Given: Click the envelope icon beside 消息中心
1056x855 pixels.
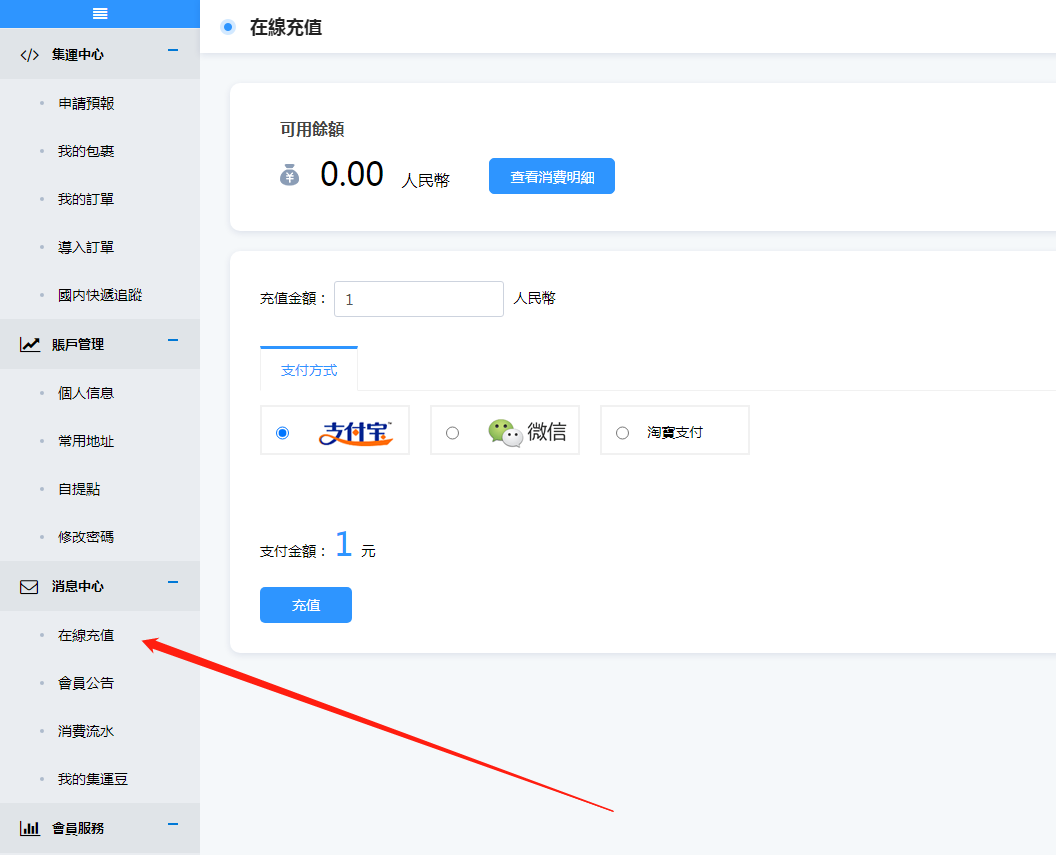Looking at the screenshot, I should 29,587.
